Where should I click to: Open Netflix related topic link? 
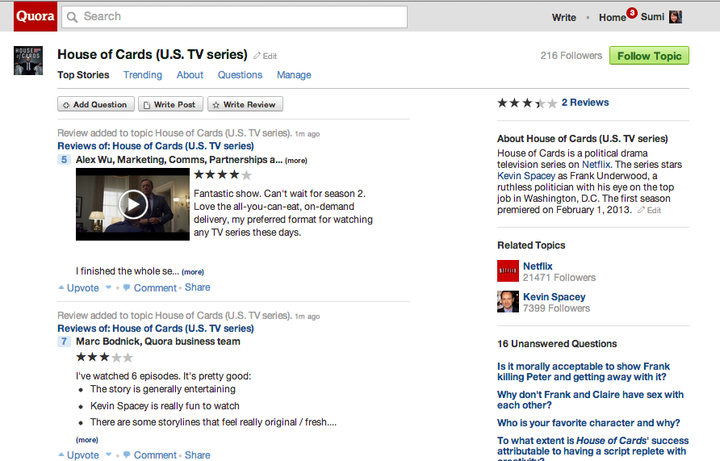click(x=538, y=266)
